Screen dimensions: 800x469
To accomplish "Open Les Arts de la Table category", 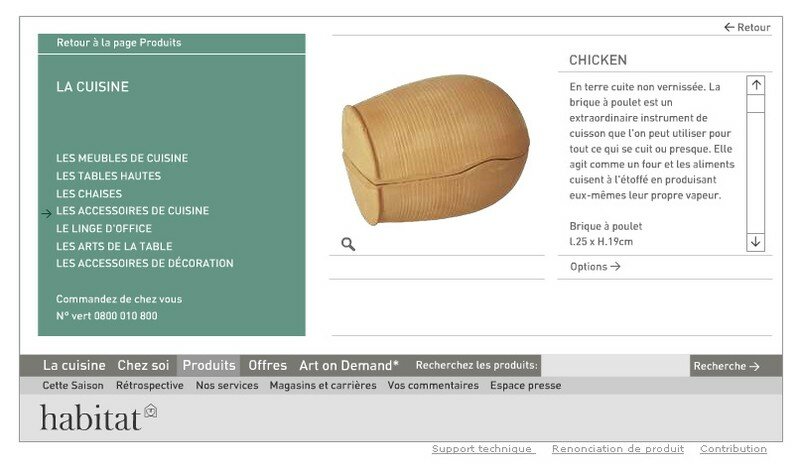I will coord(114,246).
